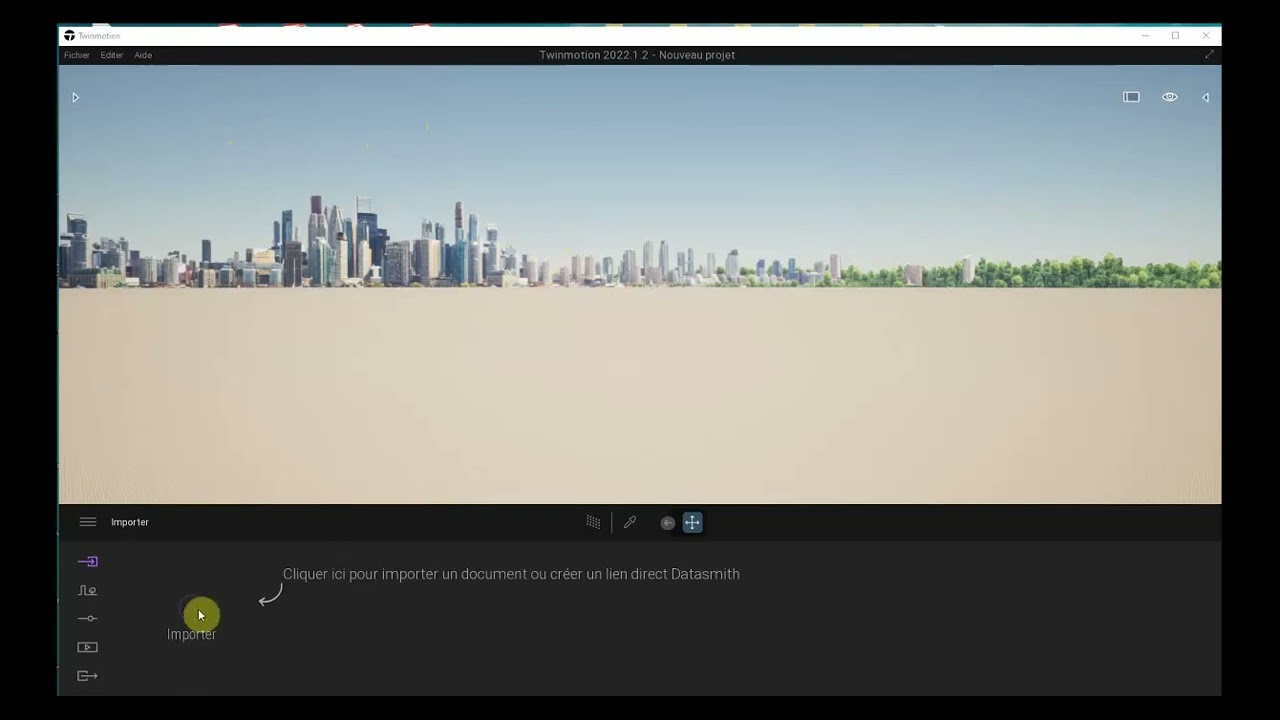The height and width of the screenshot is (720, 1280).
Task: Click the eye view settings icon
Action: click(x=1170, y=97)
